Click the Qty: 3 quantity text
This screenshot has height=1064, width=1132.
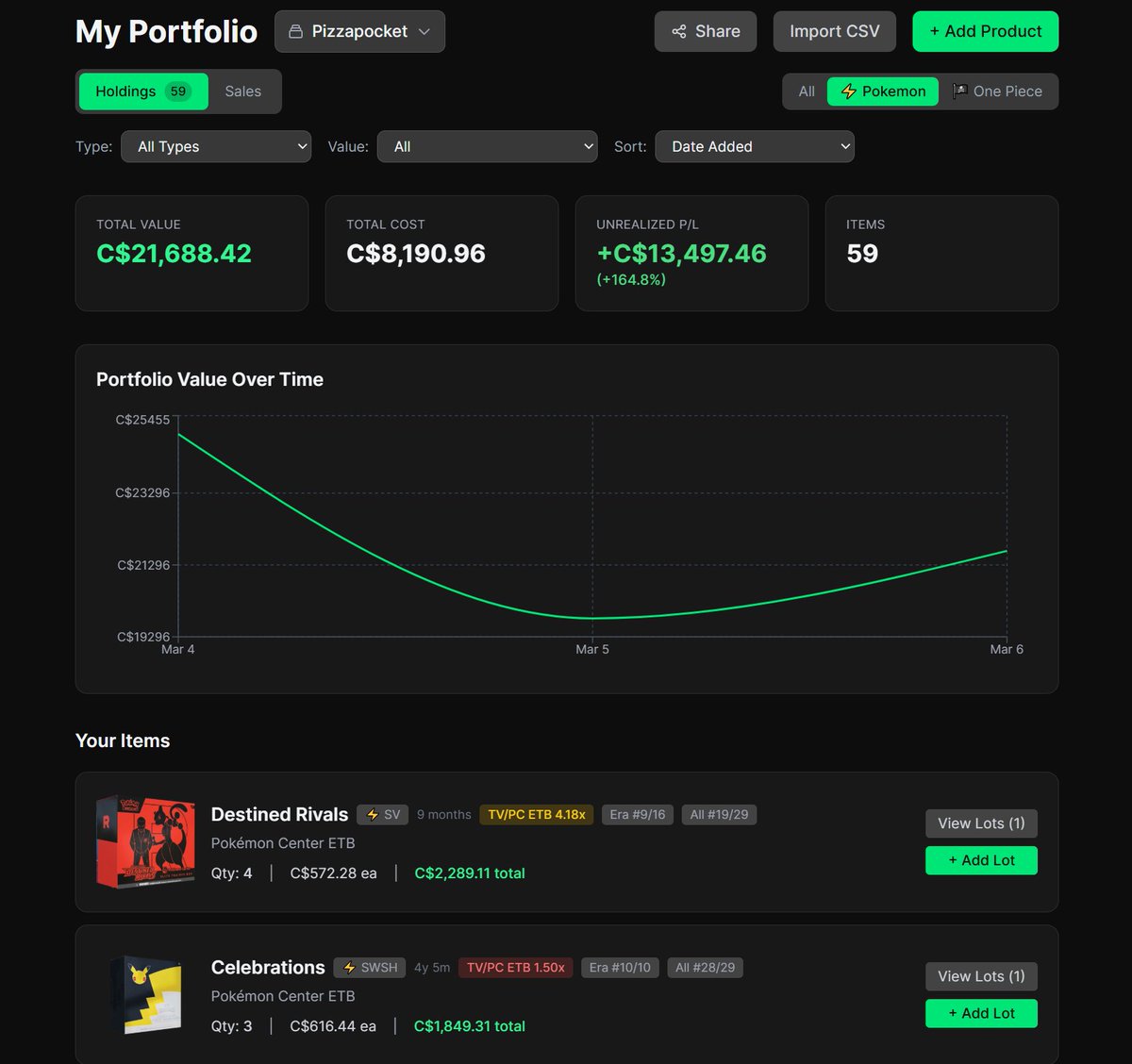point(231,1026)
